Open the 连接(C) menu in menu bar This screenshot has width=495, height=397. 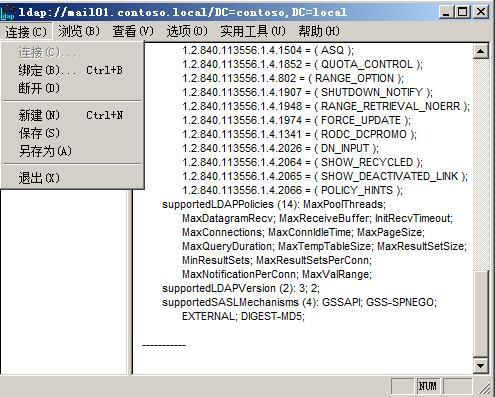[x=26, y=32]
